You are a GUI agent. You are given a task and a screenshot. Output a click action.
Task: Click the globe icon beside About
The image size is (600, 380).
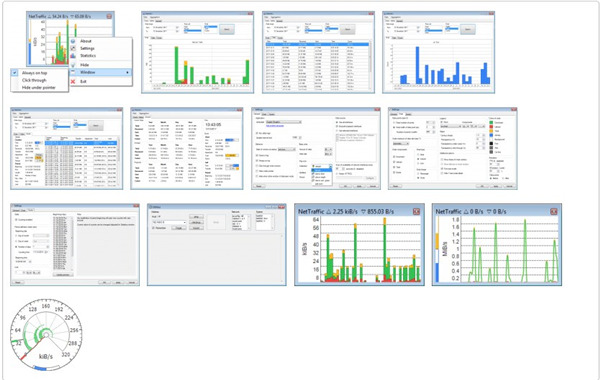click(73, 41)
